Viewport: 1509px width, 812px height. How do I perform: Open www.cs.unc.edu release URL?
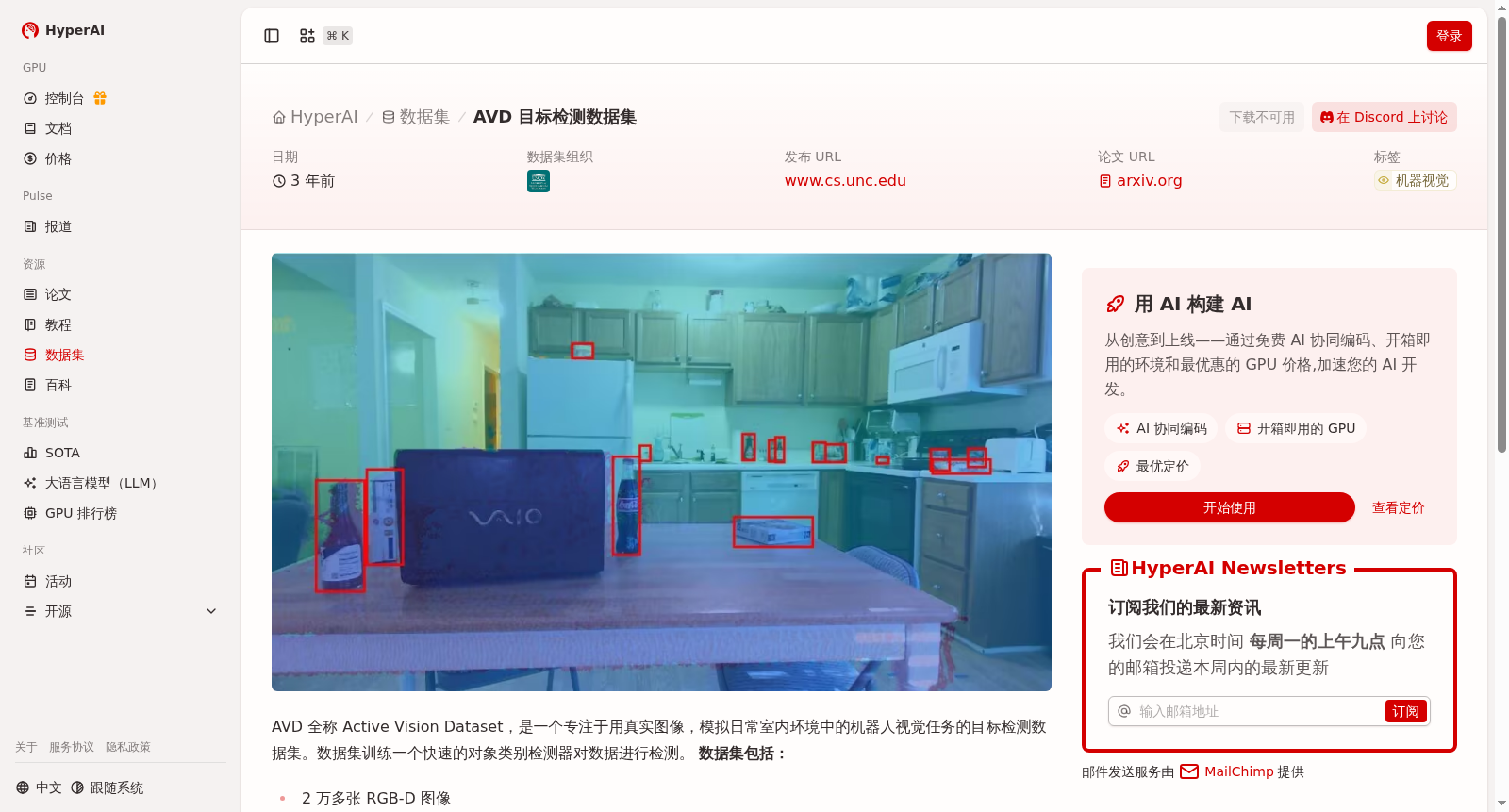(845, 180)
